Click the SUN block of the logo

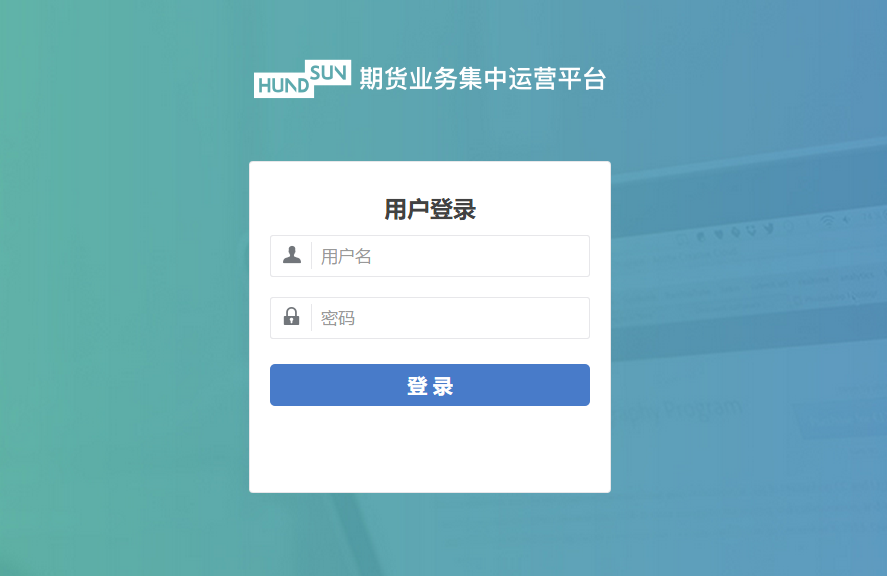pos(328,72)
